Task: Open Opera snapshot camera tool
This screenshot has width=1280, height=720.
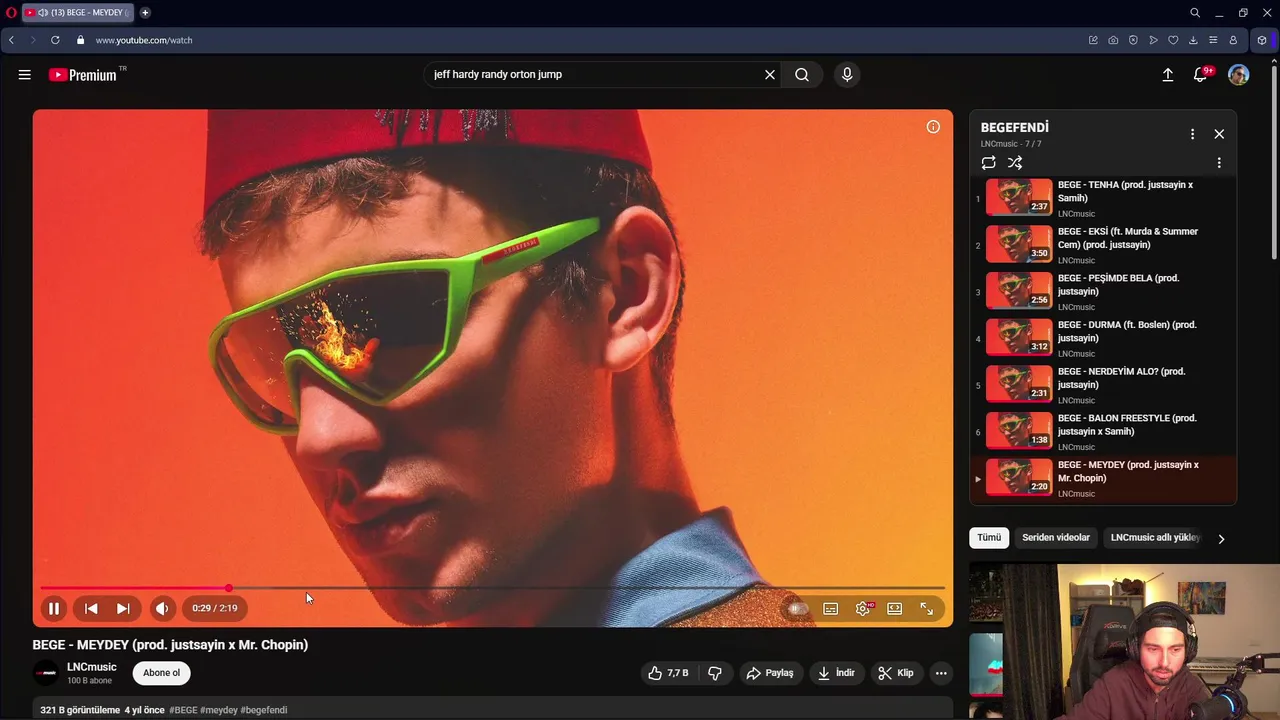Action: 1113,40
